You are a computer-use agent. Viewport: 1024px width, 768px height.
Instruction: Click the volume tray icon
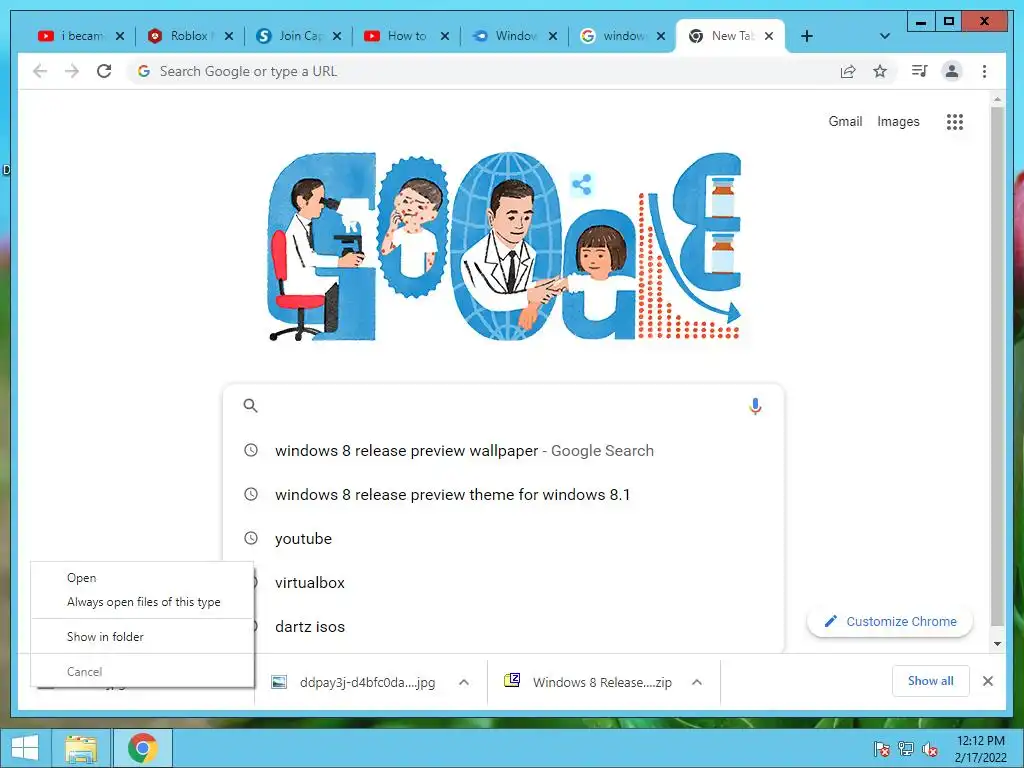click(930, 749)
